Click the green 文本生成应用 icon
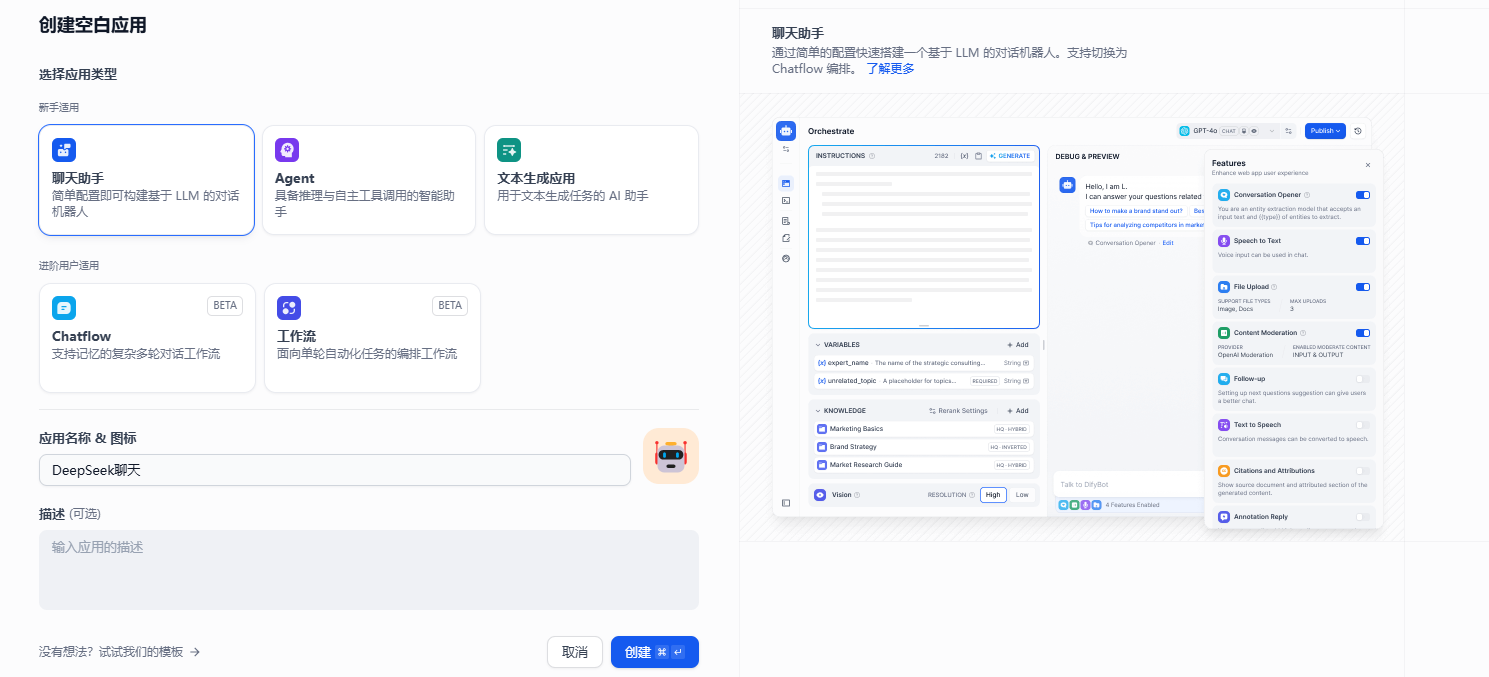This screenshot has width=1489, height=677. tap(509, 150)
